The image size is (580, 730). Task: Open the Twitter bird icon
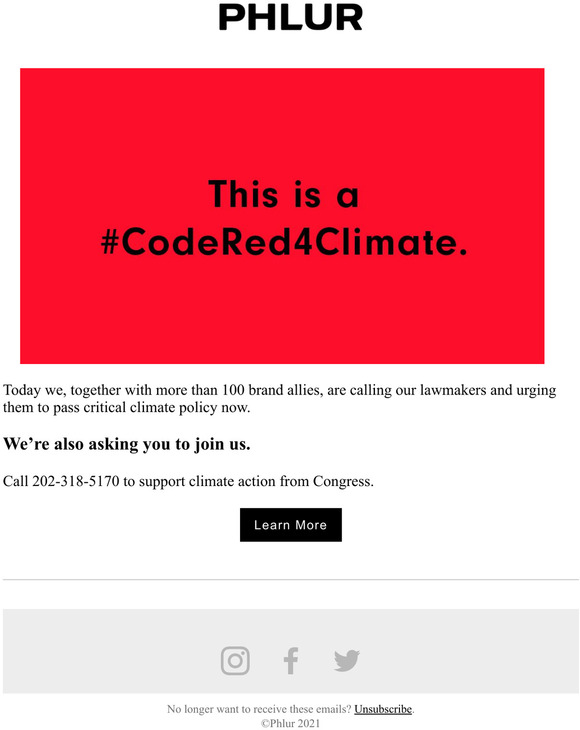347,661
